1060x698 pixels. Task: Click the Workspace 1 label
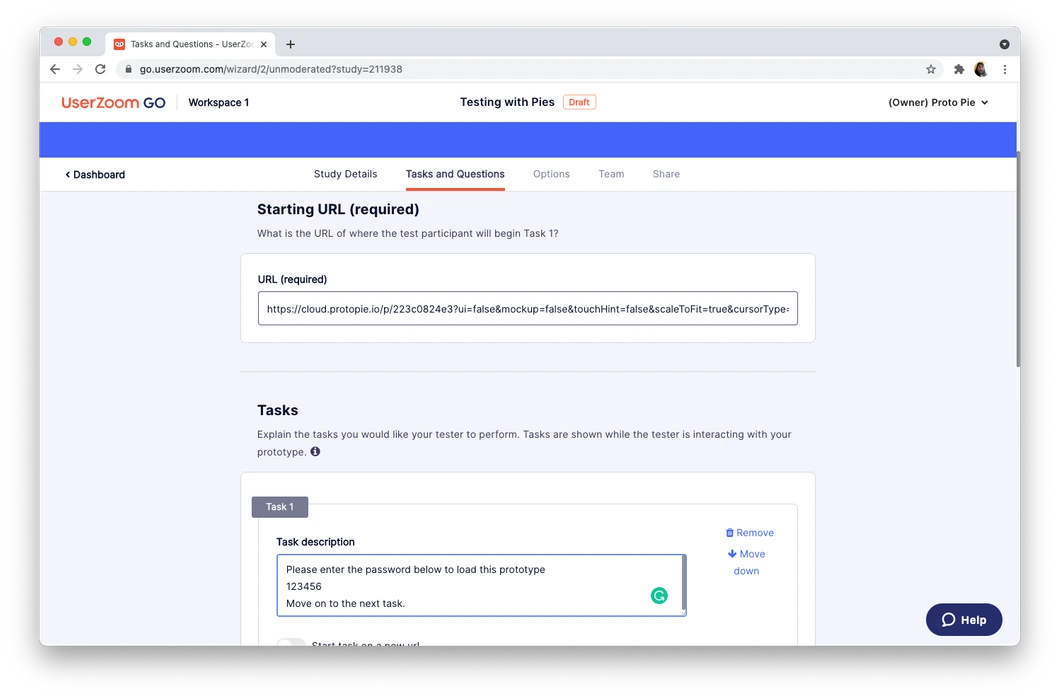click(218, 103)
